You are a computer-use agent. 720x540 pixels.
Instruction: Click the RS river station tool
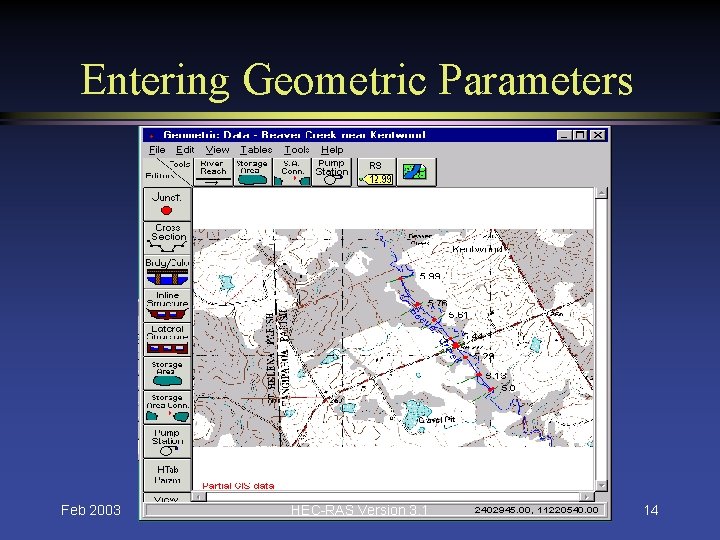click(x=376, y=172)
